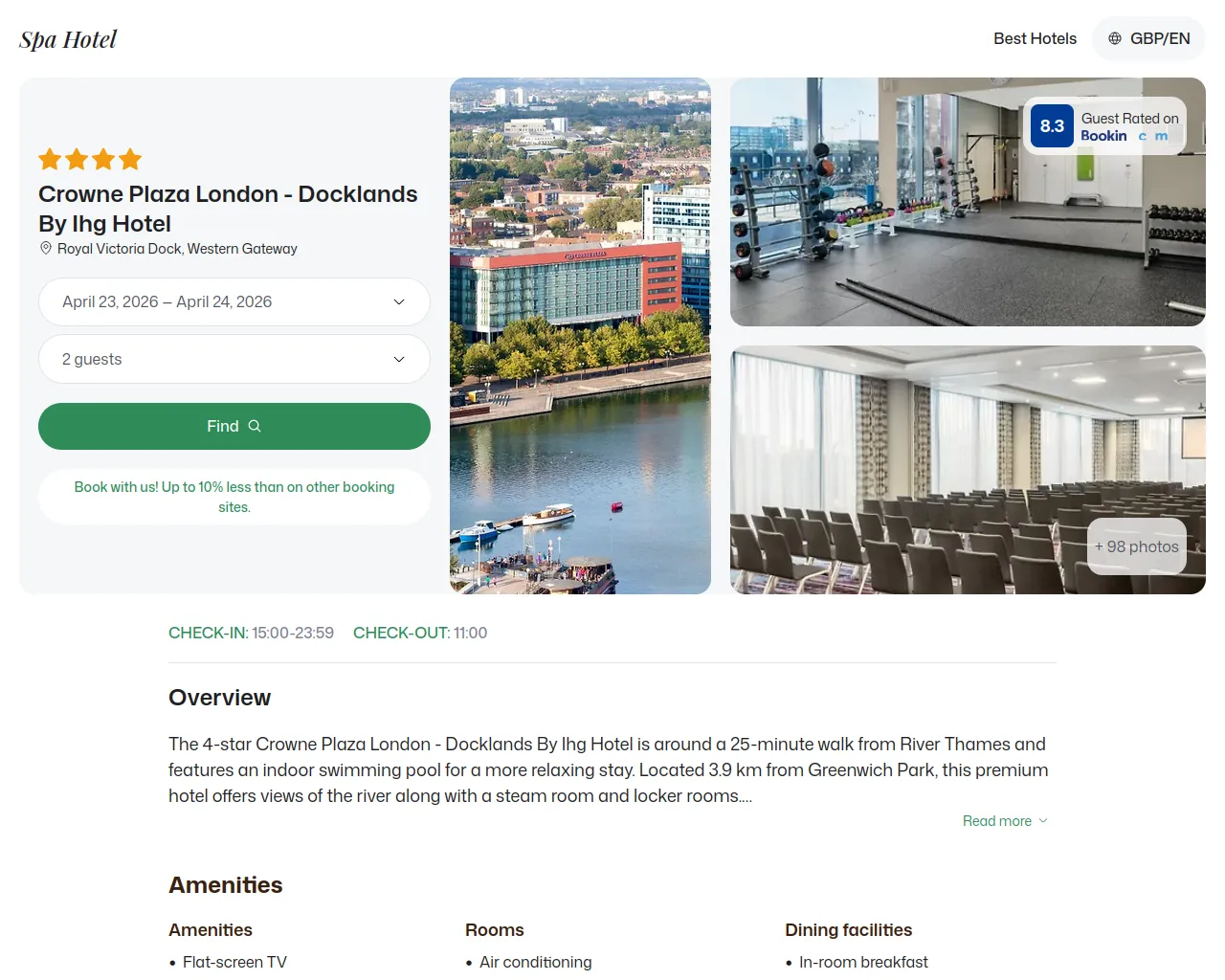Click the 8.3 rating score badge

1052,126
